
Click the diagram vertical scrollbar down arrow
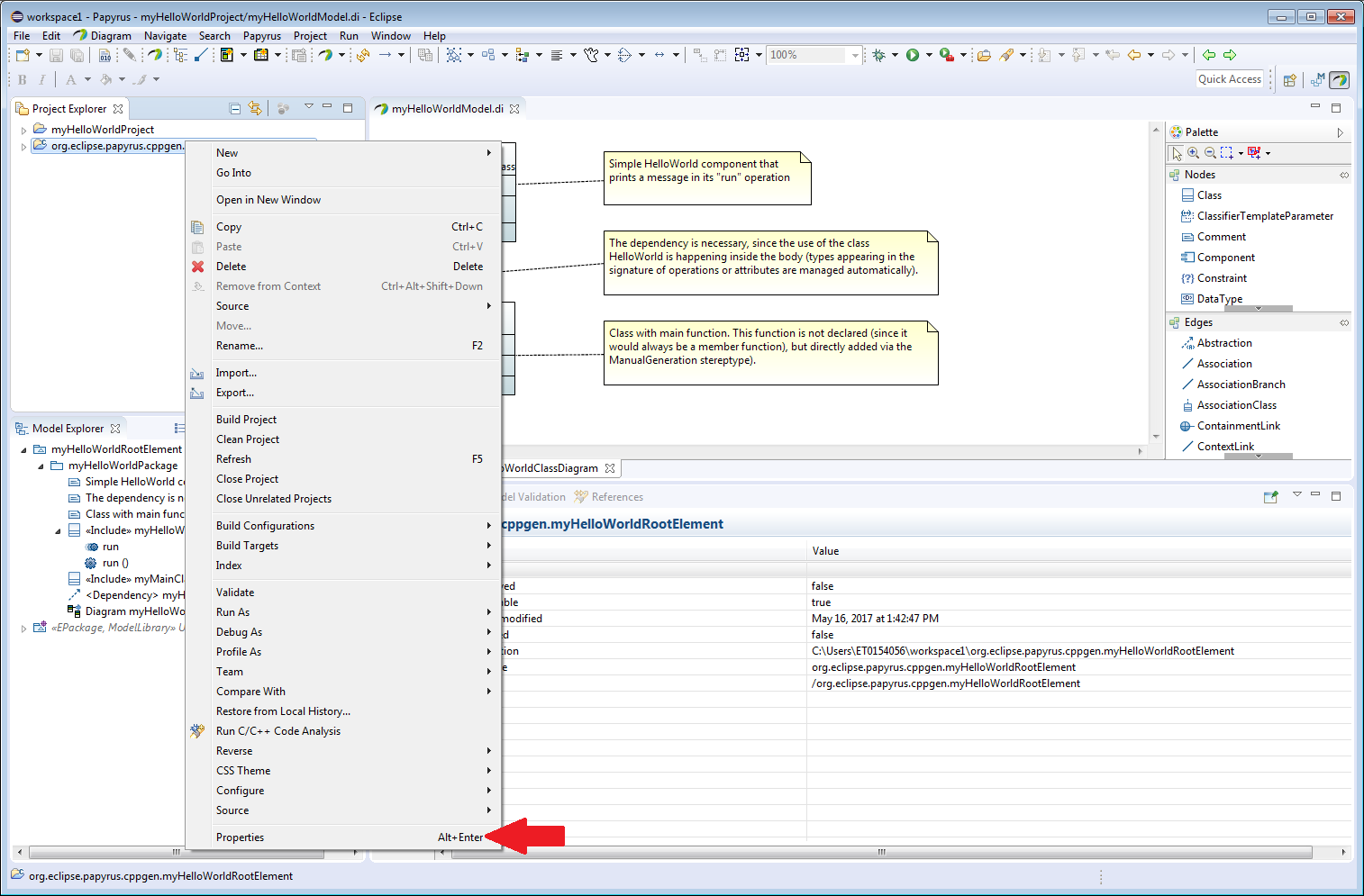coord(1156,437)
